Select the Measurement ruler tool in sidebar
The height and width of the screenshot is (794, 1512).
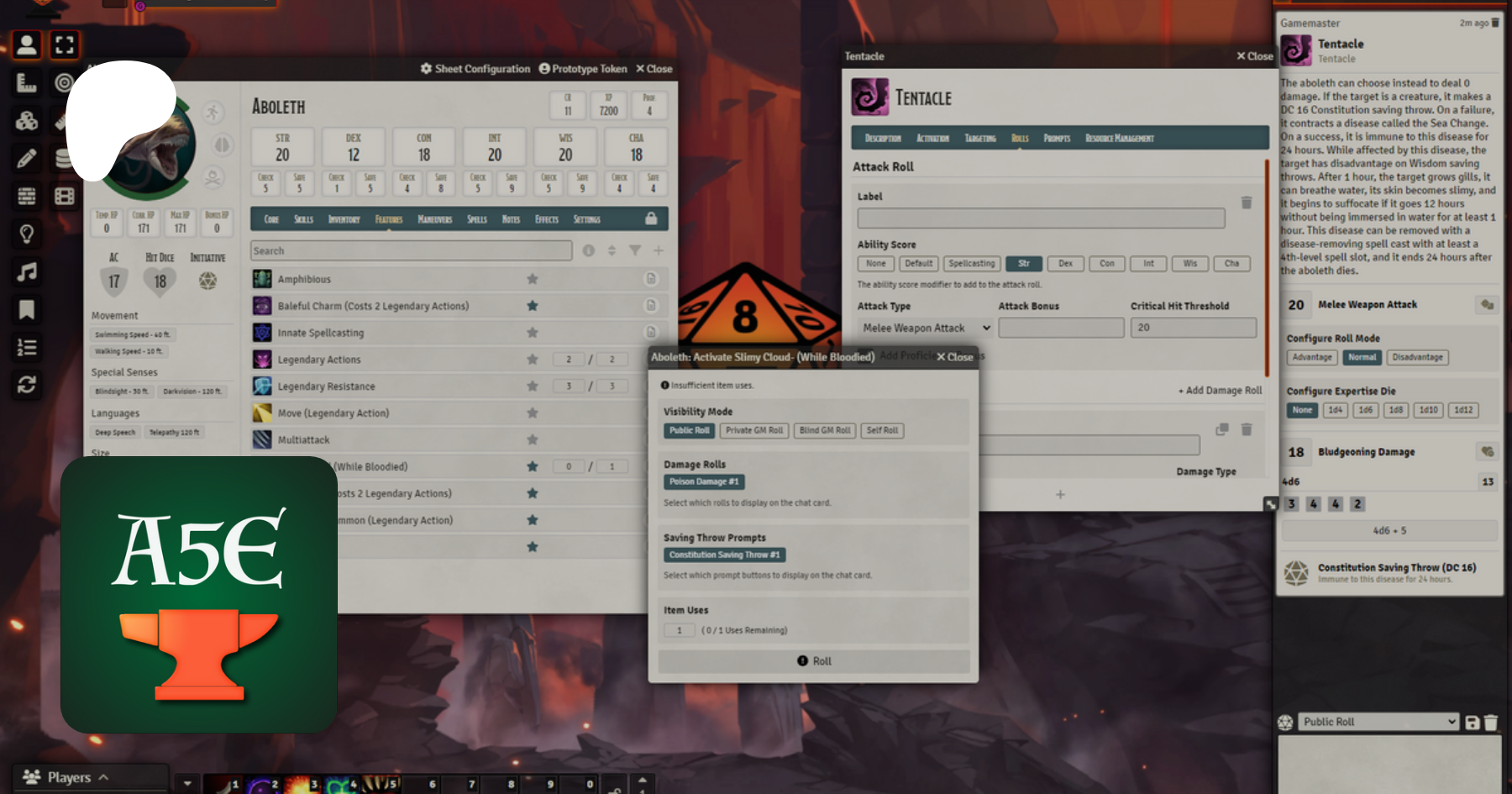26,82
